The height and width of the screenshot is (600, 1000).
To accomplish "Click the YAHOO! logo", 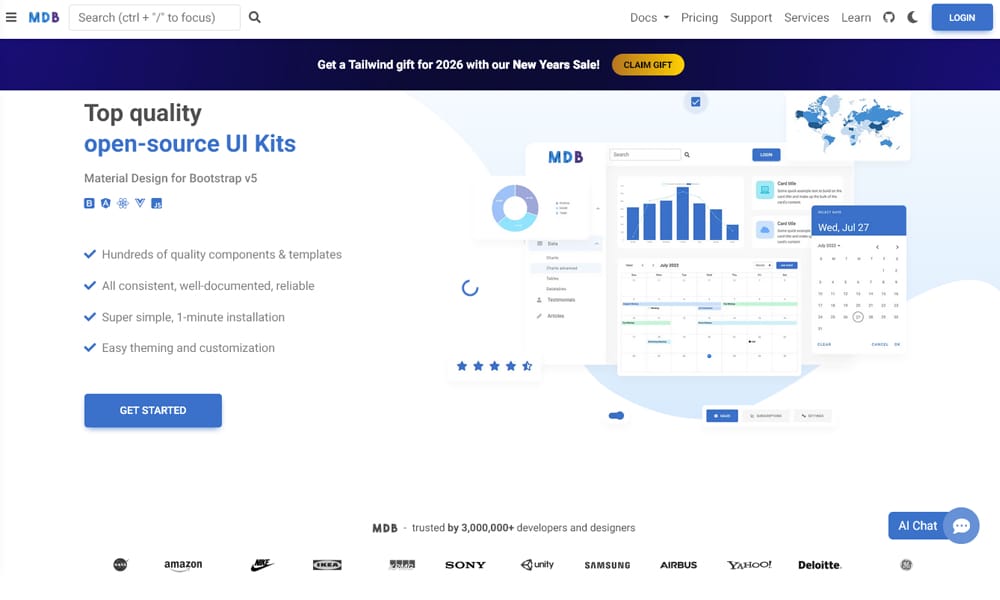I will [749, 565].
